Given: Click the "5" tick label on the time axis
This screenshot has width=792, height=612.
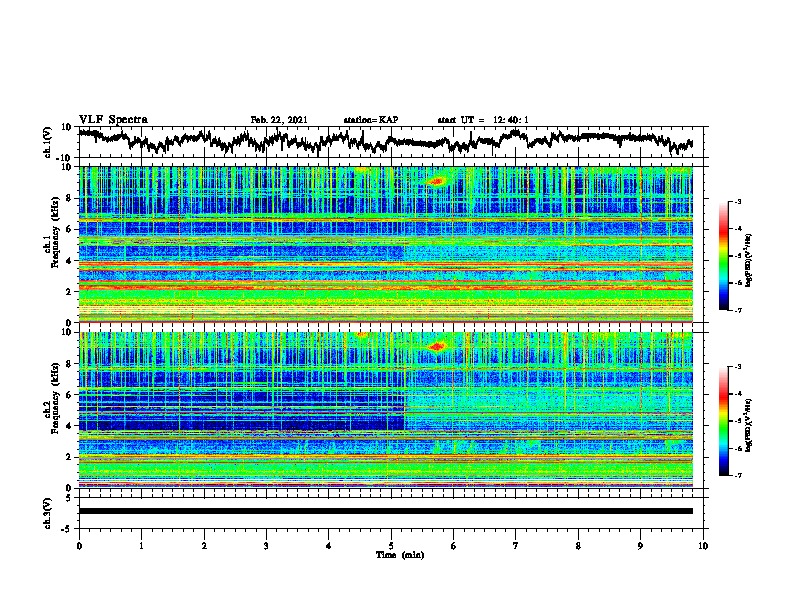Looking at the screenshot, I should tap(391, 546).
